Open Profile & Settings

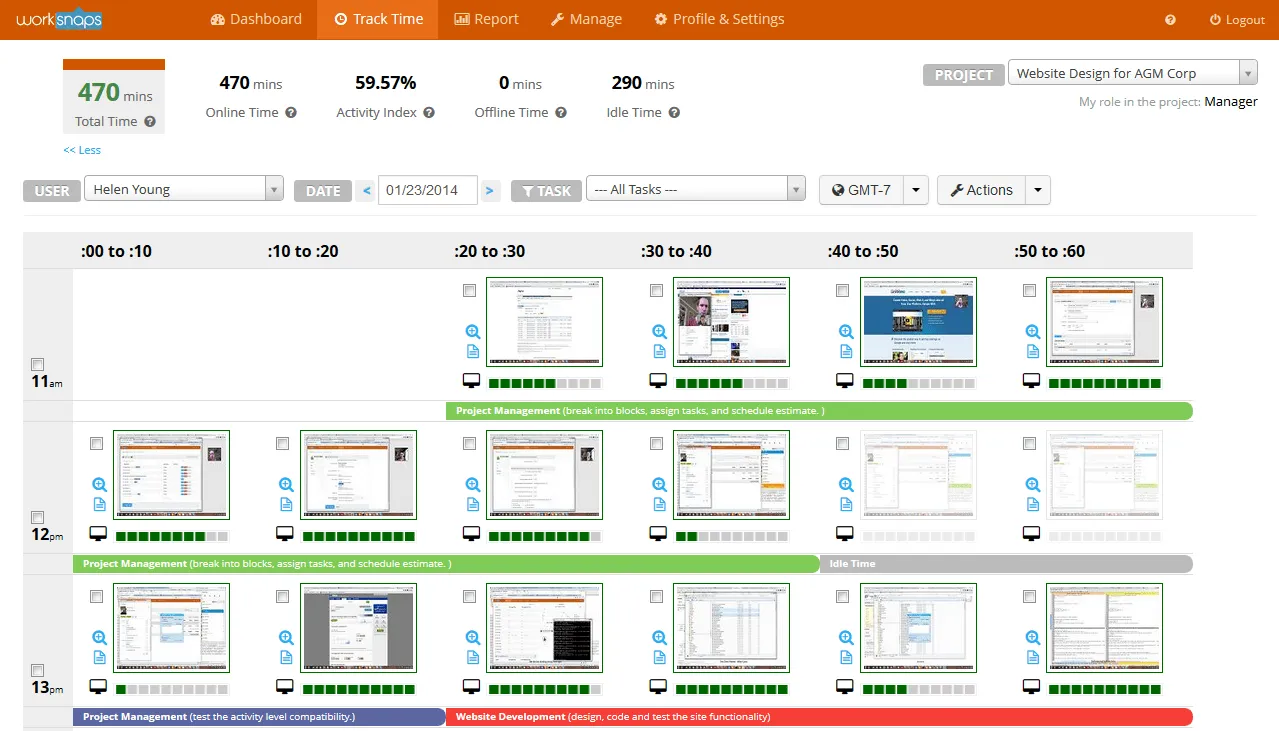coord(719,19)
